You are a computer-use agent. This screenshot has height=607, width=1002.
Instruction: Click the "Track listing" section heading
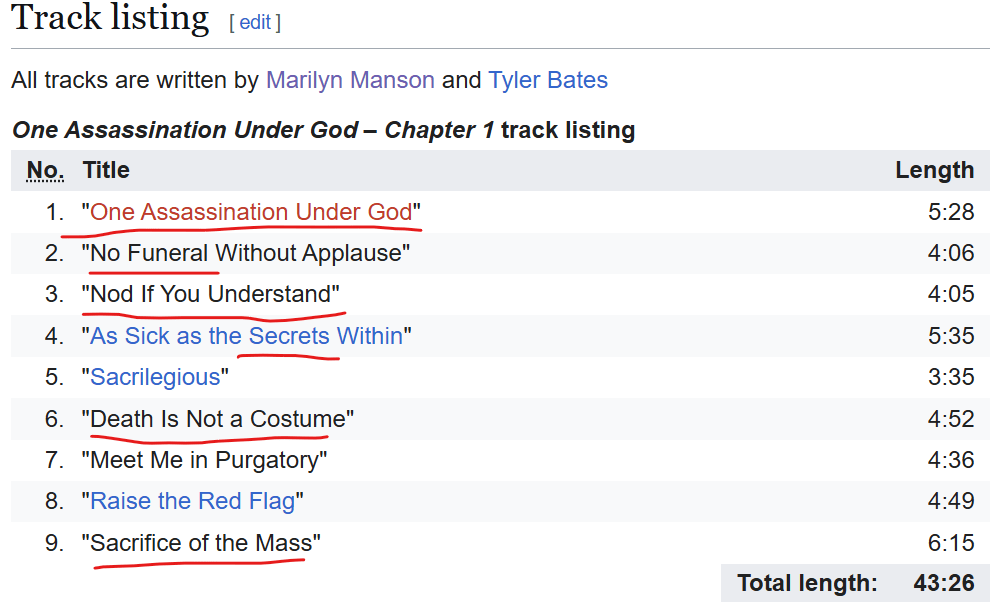click(111, 19)
